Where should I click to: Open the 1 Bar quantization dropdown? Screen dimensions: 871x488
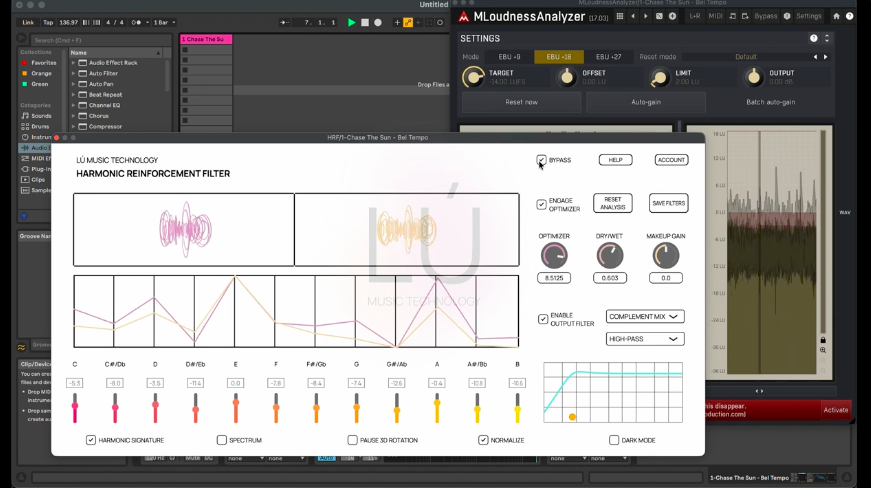[164, 23]
